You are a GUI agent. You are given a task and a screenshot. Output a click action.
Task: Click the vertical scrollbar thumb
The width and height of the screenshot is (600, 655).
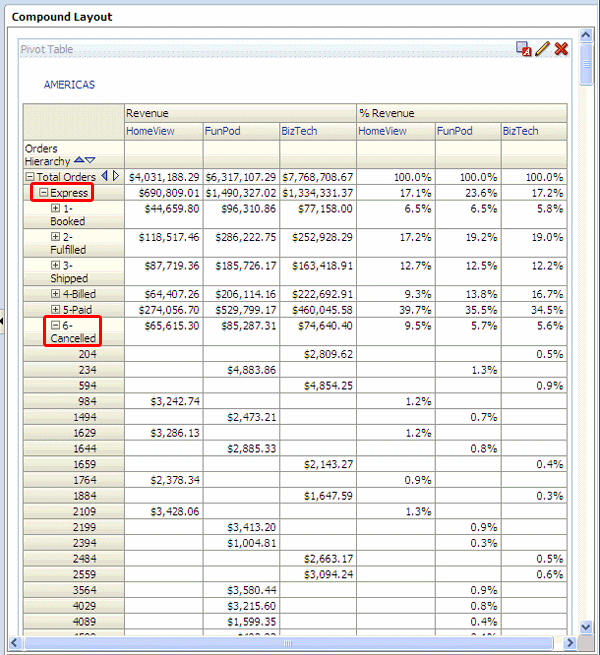coord(586,64)
